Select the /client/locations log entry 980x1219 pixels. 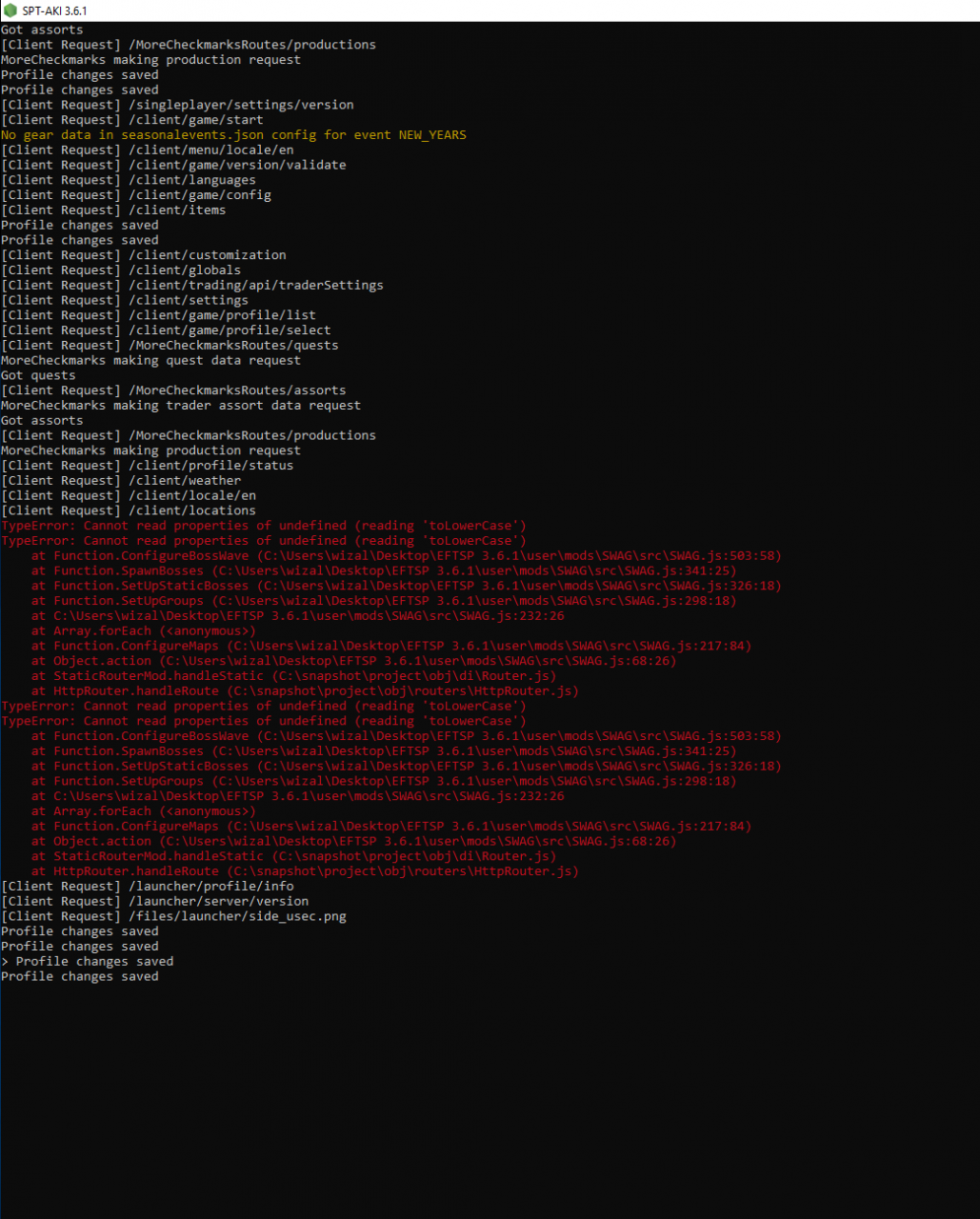(x=129, y=510)
